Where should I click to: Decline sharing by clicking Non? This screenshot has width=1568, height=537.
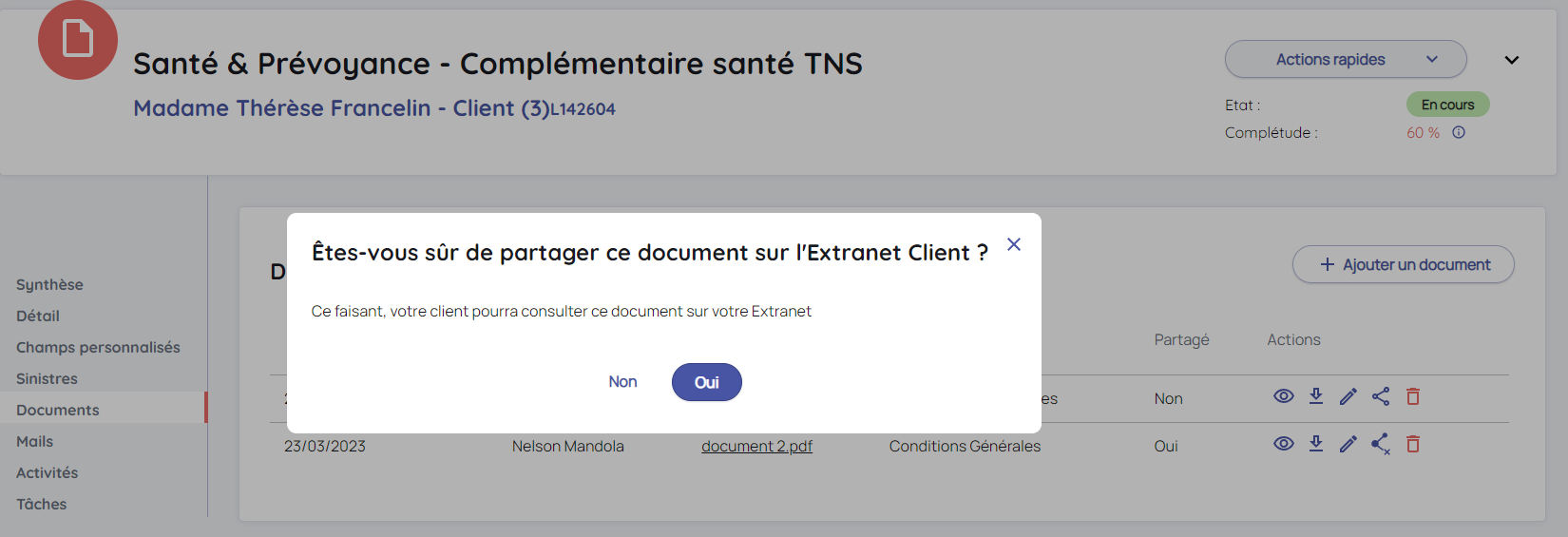click(622, 382)
